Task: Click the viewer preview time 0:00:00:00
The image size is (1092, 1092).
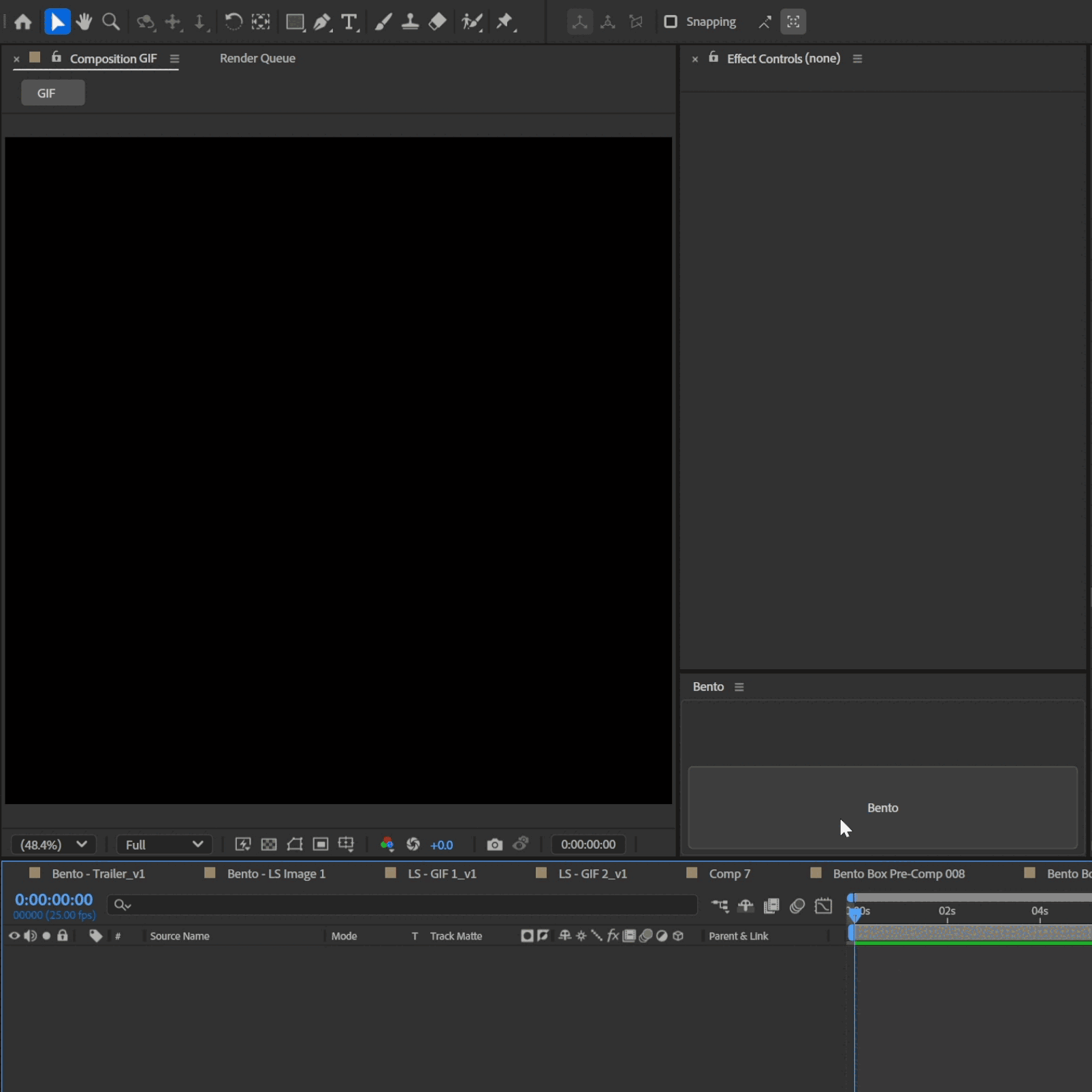Action: (588, 844)
